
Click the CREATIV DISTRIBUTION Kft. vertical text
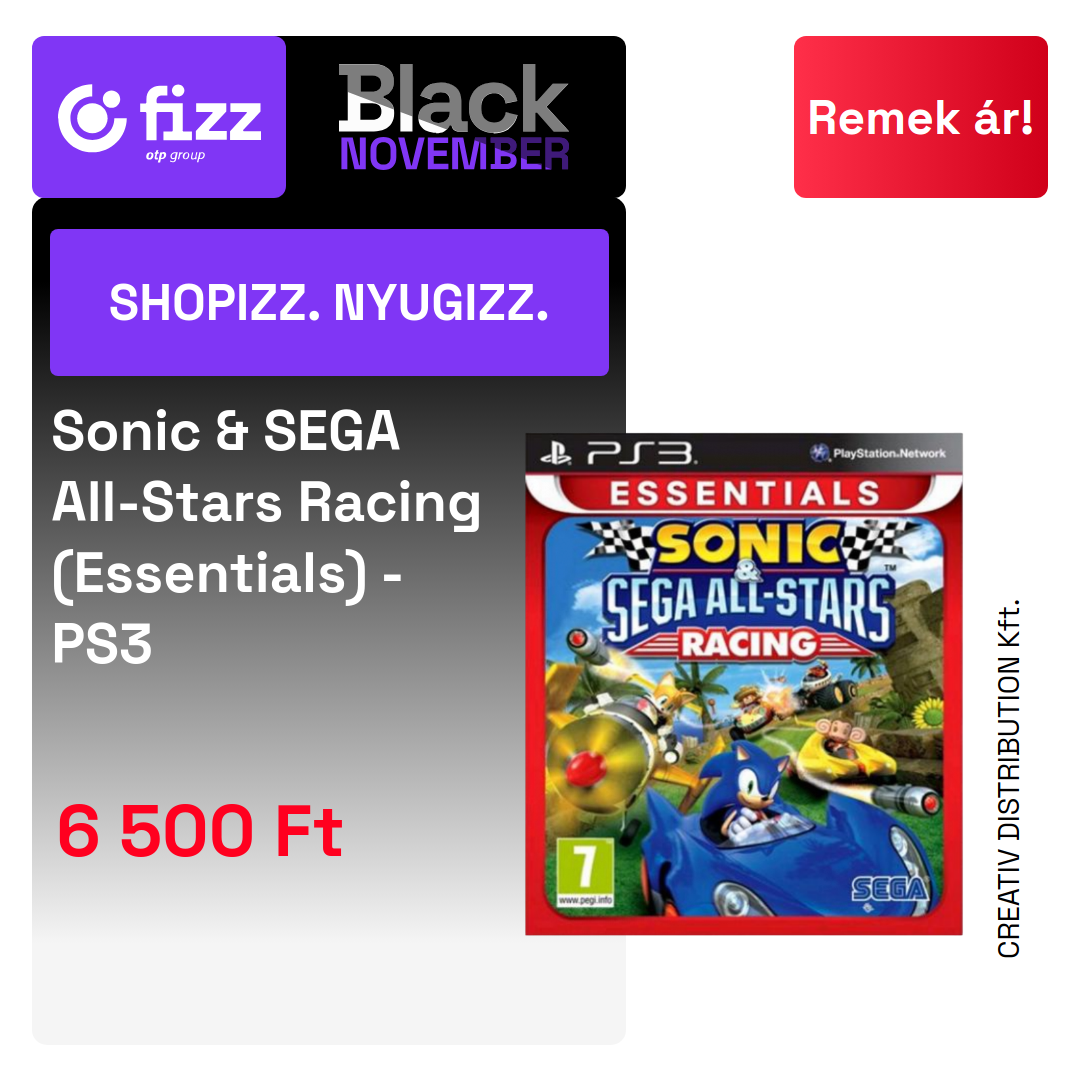[1008, 778]
